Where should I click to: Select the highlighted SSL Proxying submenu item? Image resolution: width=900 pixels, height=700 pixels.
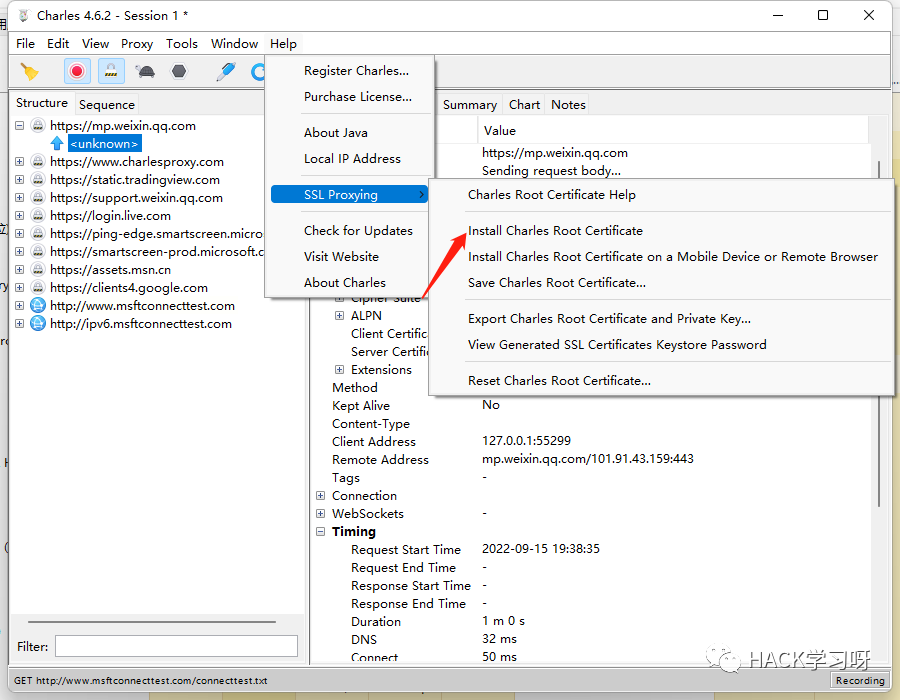pyautogui.click(x=350, y=195)
